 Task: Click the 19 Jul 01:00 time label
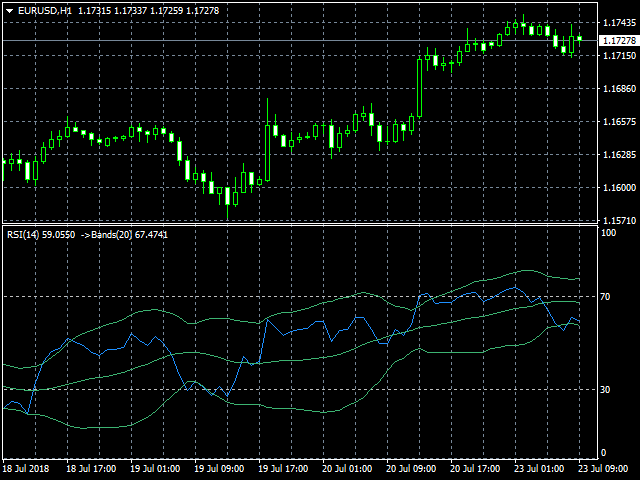click(x=155, y=469)
